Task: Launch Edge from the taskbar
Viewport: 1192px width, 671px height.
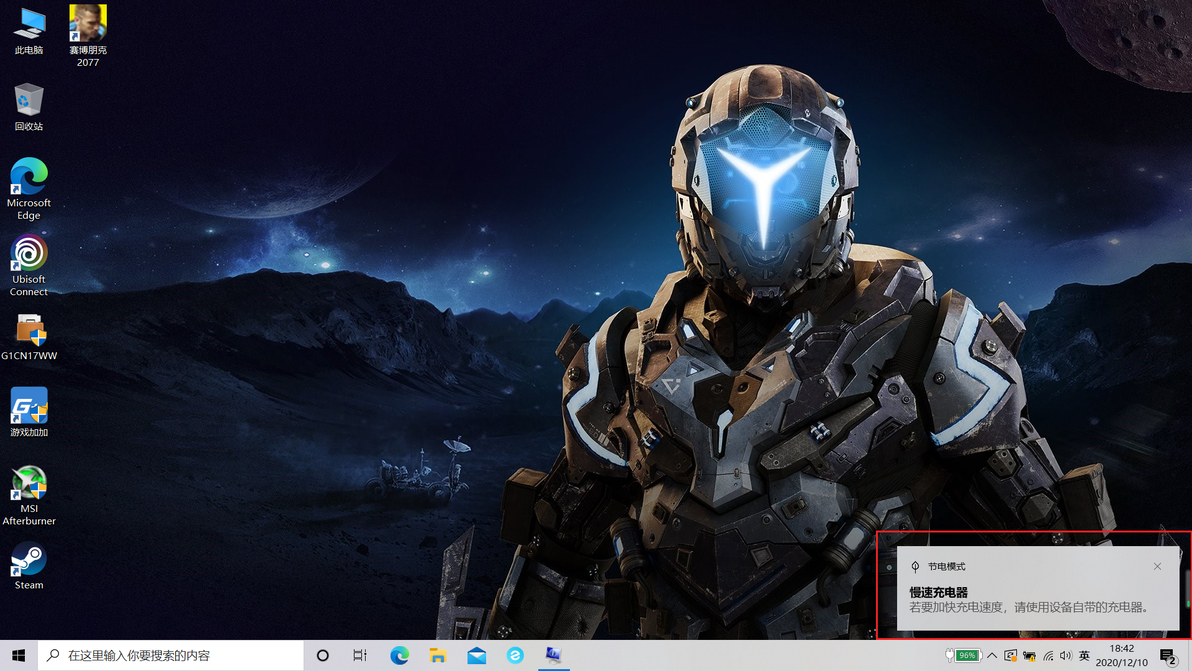Action: coord(399,655)
